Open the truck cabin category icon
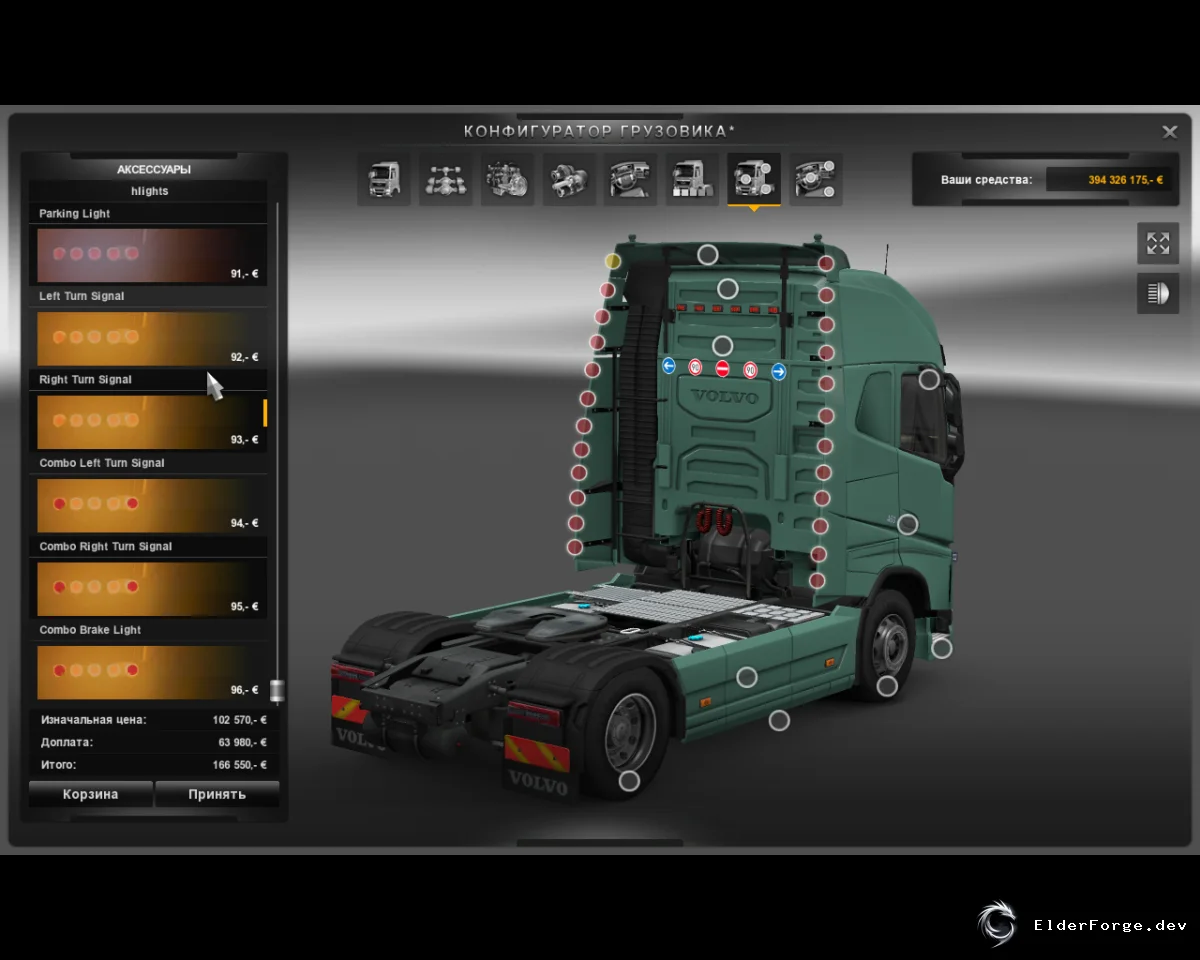1200x960 pixels. coord(384,179)
